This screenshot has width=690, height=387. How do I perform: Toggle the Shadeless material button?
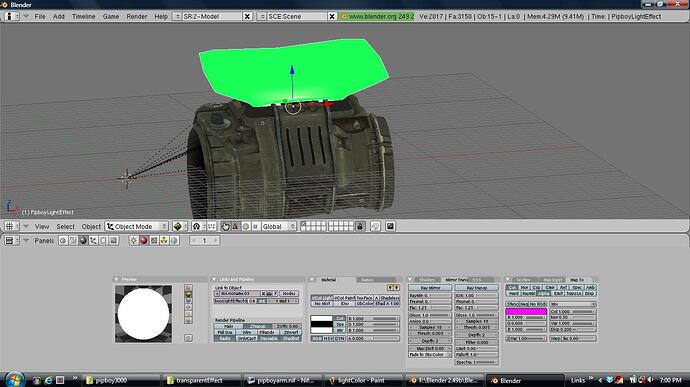[x=389, y=298]
